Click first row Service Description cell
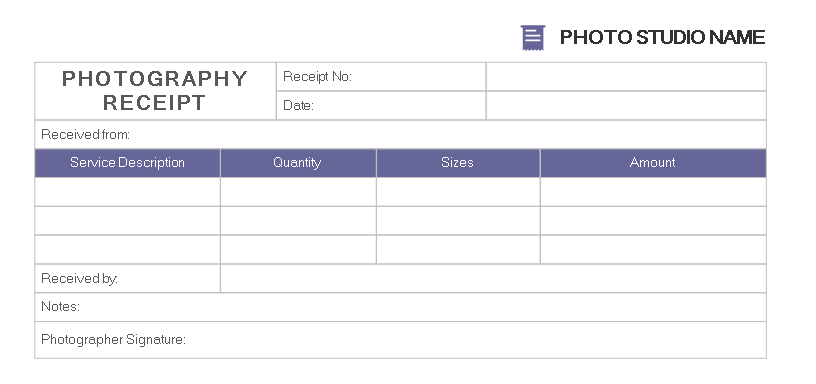Image resolution: width=816 pixels, height=384 pixels. tap(128, 192)
